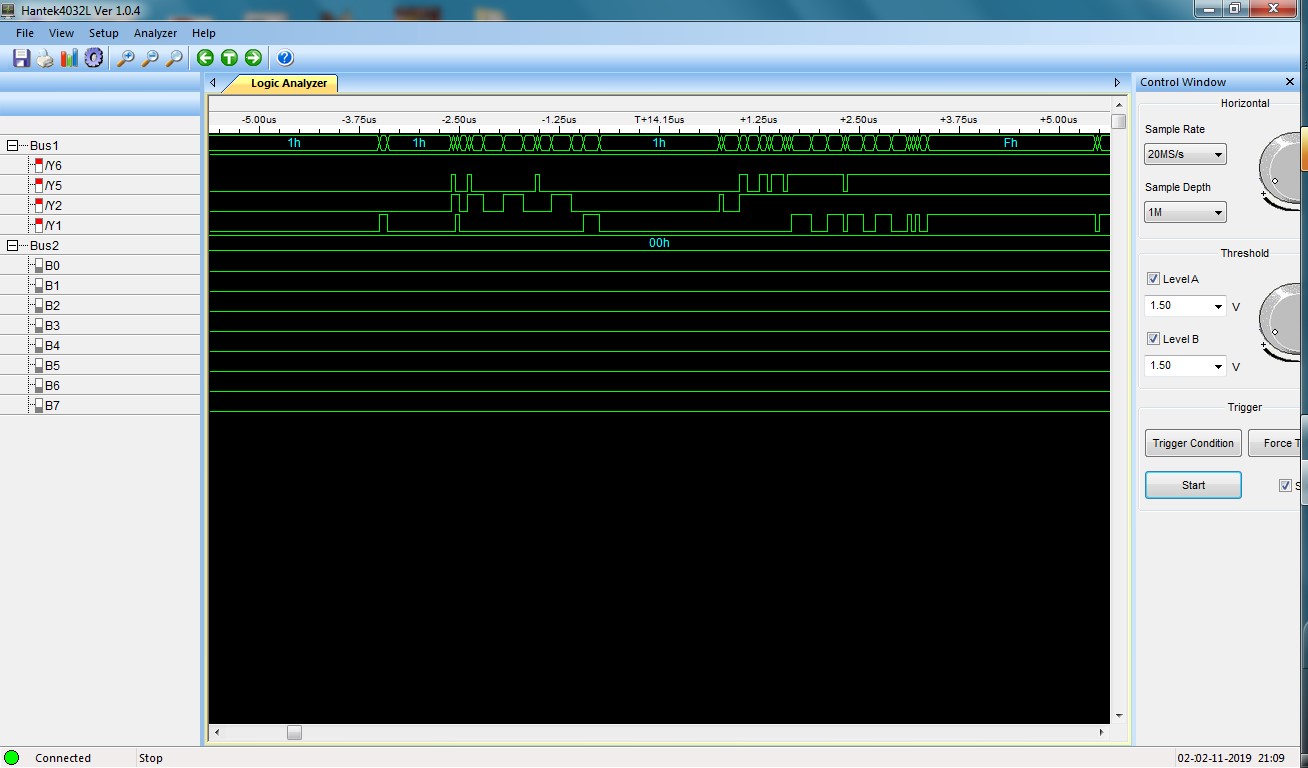Collapse the Bus1 tree node
This screenshot has height=768, width=1308.
click(x=13, y=146)
